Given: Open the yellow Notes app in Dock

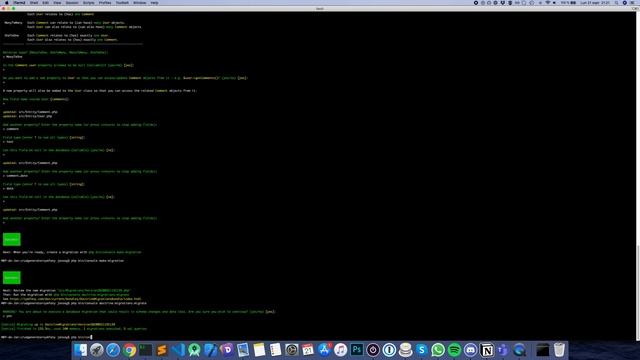Looking at the screenshot, I should click(259, 350).
